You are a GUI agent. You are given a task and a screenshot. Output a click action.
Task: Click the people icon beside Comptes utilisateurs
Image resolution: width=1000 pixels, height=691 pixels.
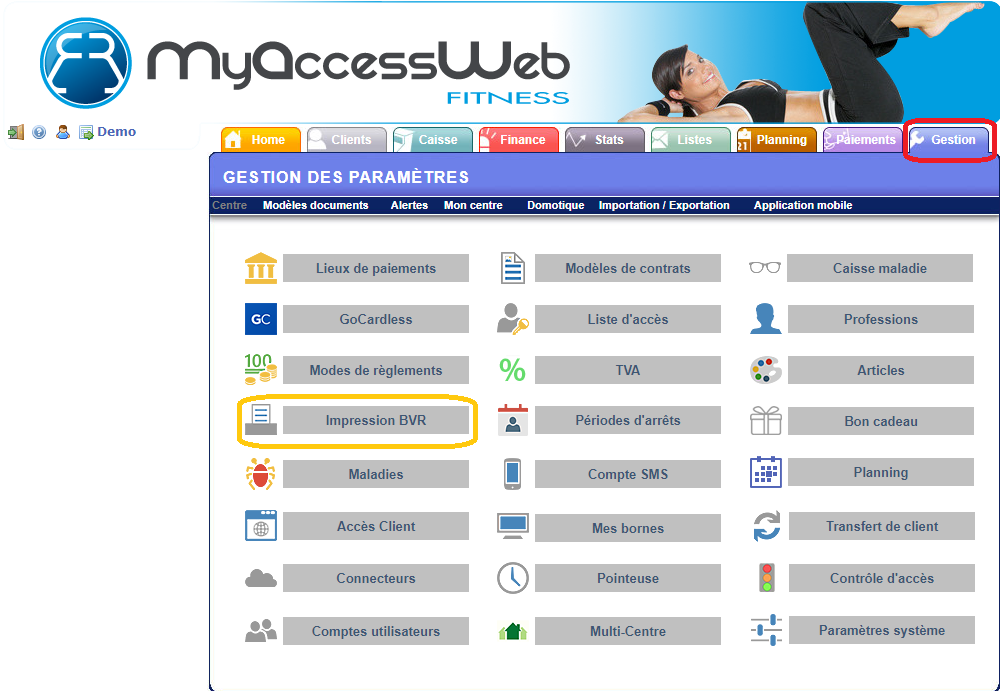coord(261,630)
